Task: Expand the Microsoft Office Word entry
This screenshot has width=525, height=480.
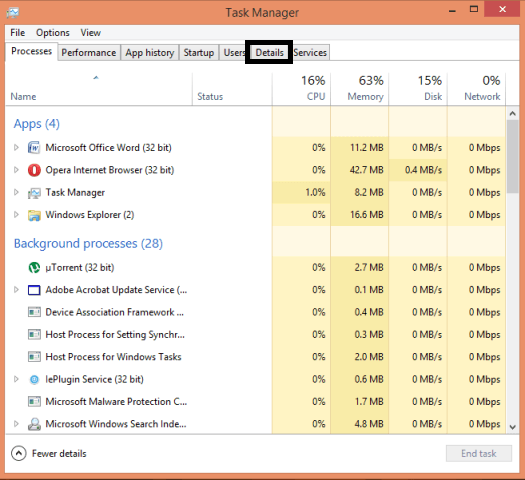Action: 16,148
